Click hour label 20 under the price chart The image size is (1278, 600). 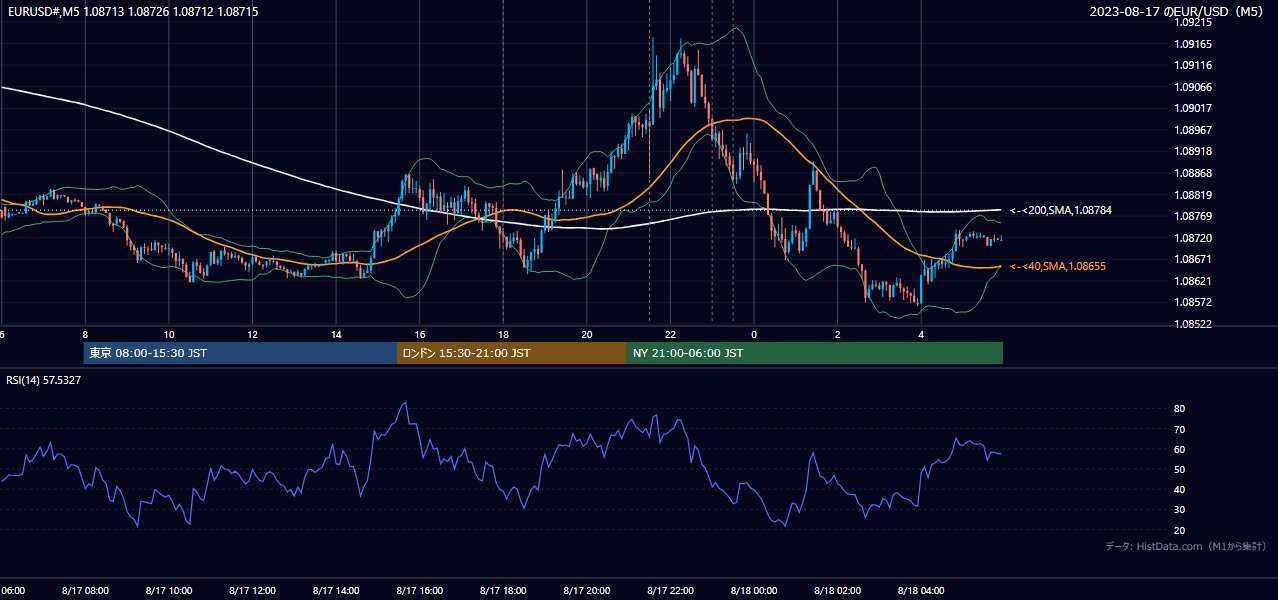(x=587, y=334)
